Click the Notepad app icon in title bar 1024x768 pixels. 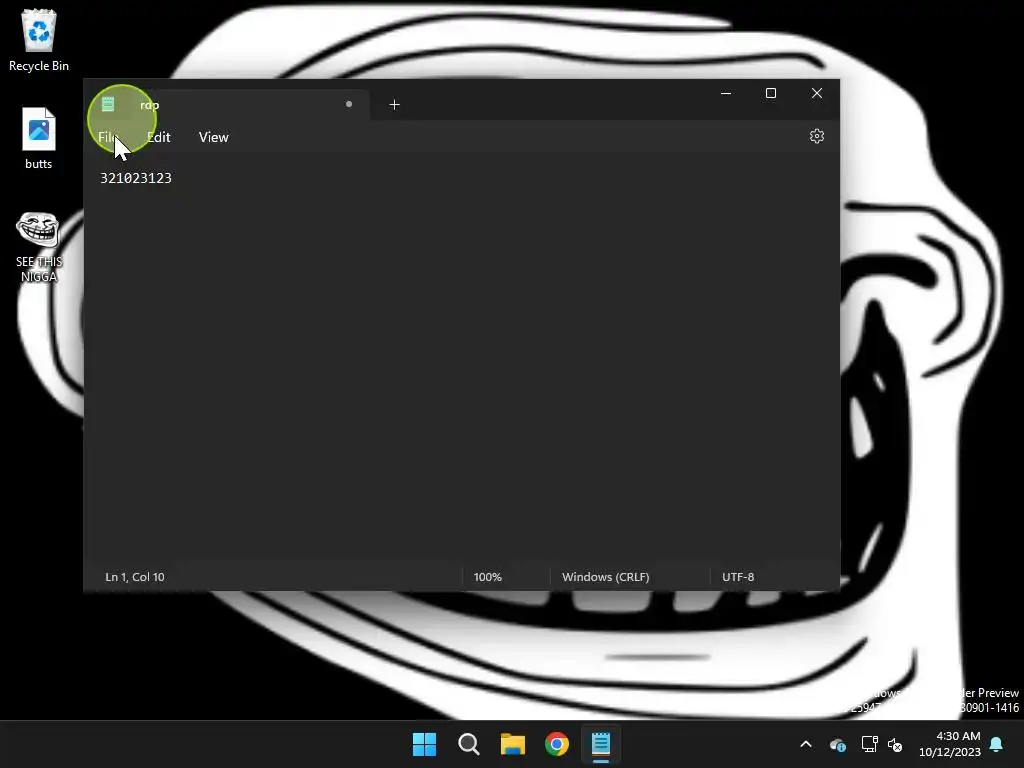point(108,104)
